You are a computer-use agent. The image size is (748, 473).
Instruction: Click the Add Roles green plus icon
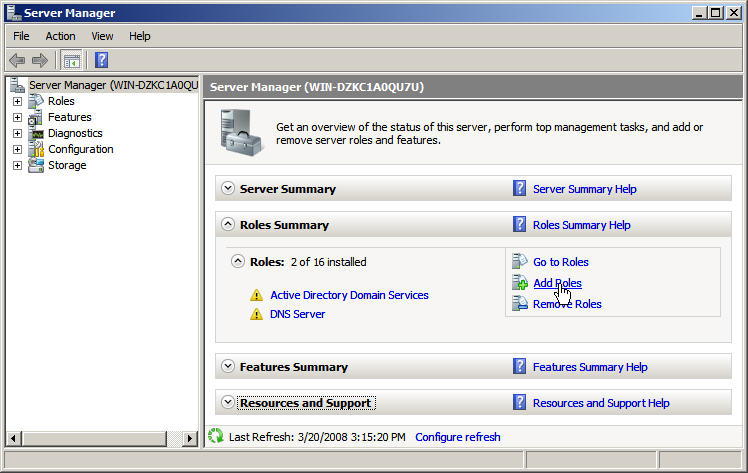520,282
